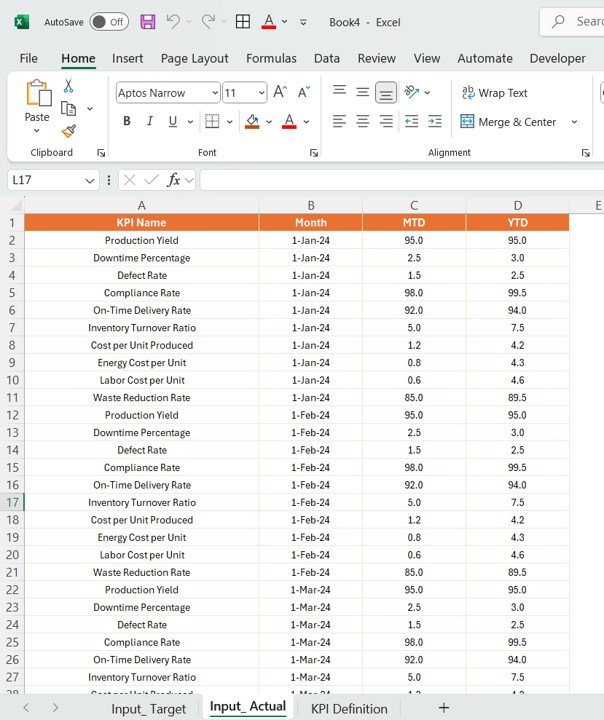Toggle Underline formatting
Image resolution: width=604 pixels, height=720 pixels.
(x=173, y=121)
